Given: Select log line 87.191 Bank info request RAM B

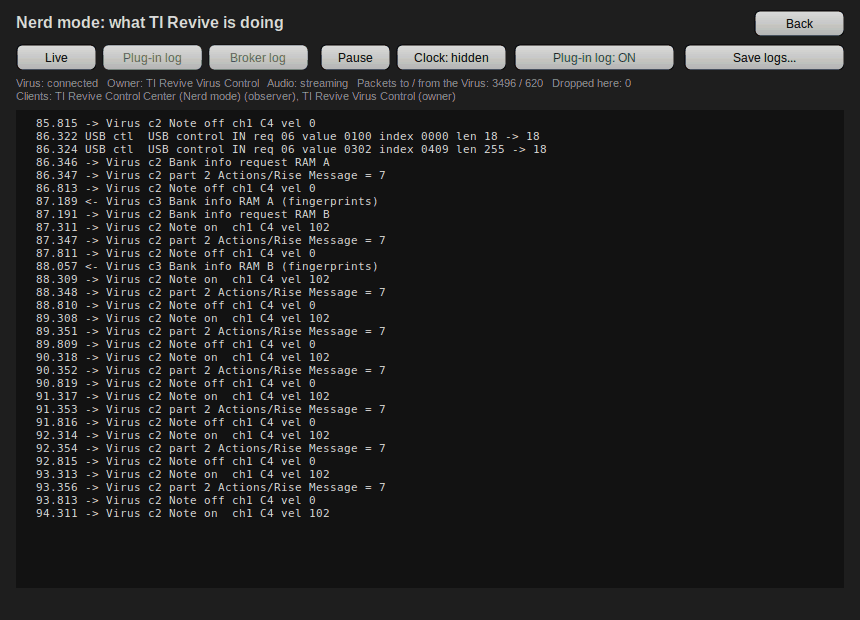Looking at the screenshot, I should click(x=183, y=215).
